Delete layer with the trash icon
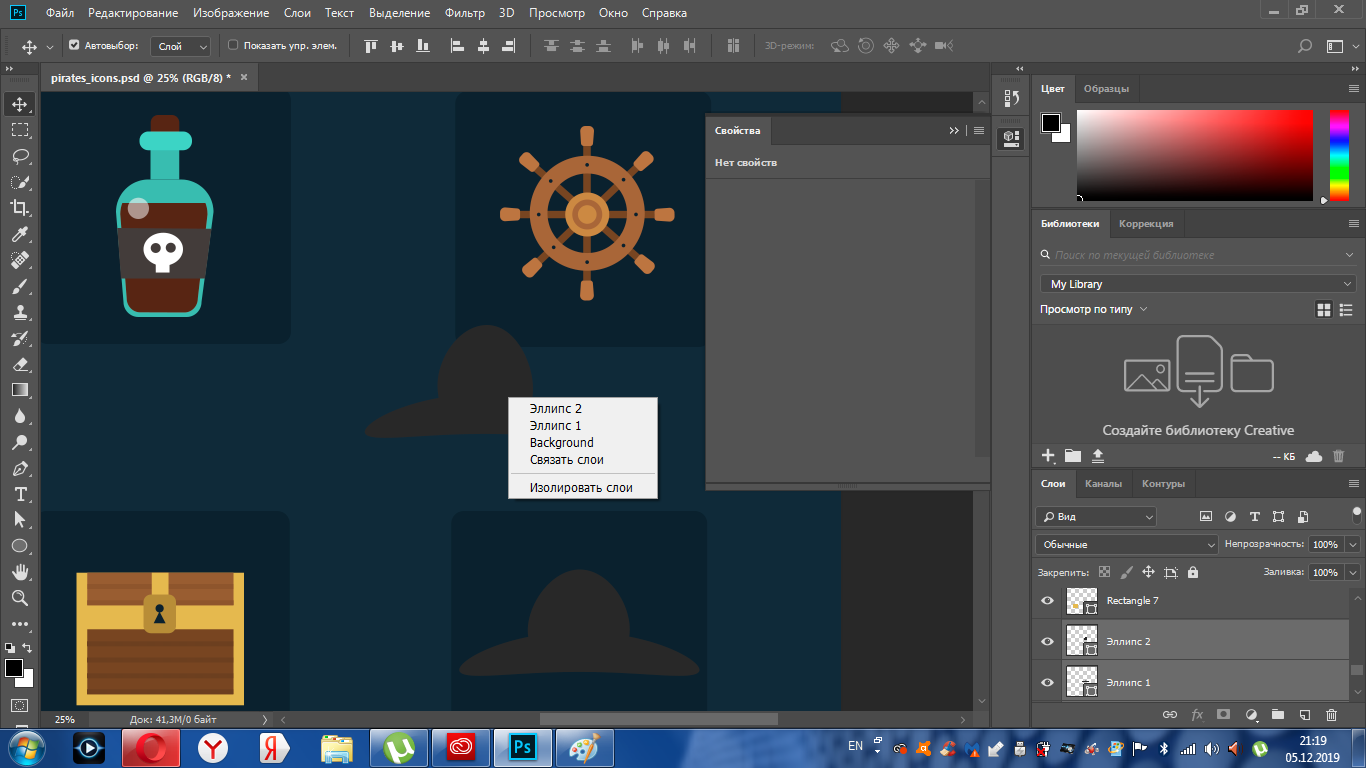1366x768 pixels. pyautogui.click(x=1331, y=715)
